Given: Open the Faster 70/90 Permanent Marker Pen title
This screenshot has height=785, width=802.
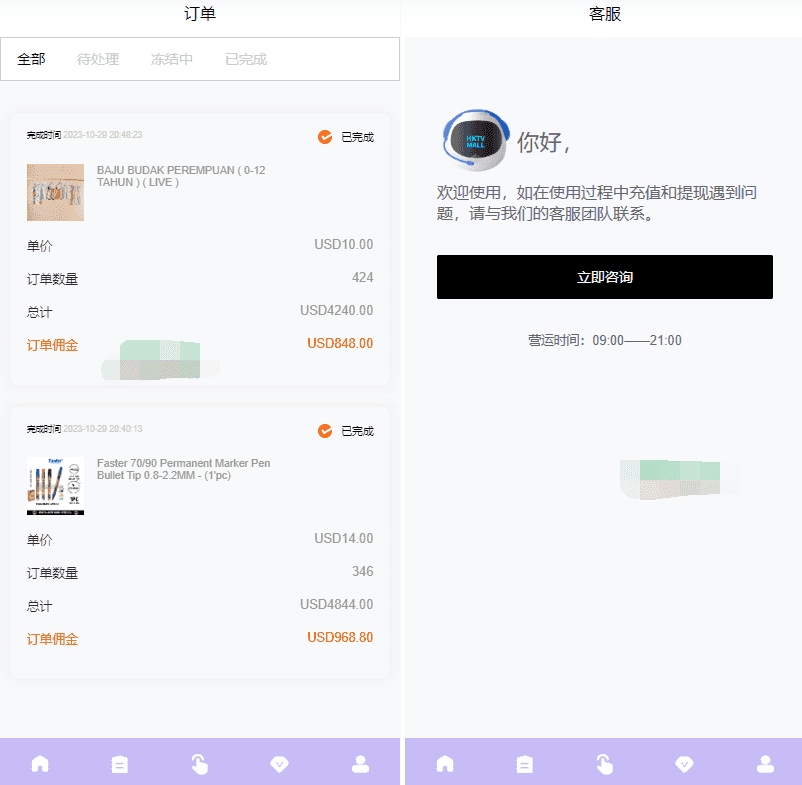Looking at the screenshot, I should click(x=183, y=469).
